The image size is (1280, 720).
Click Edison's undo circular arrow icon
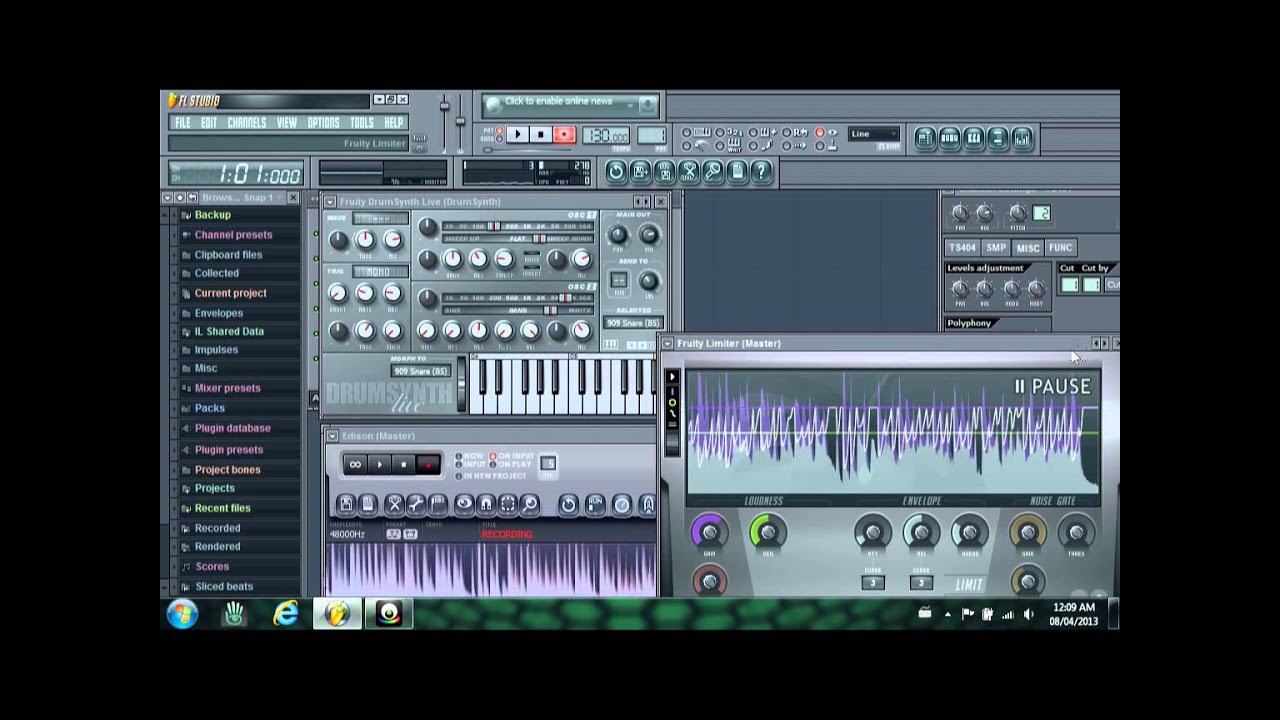click(569, 505)
